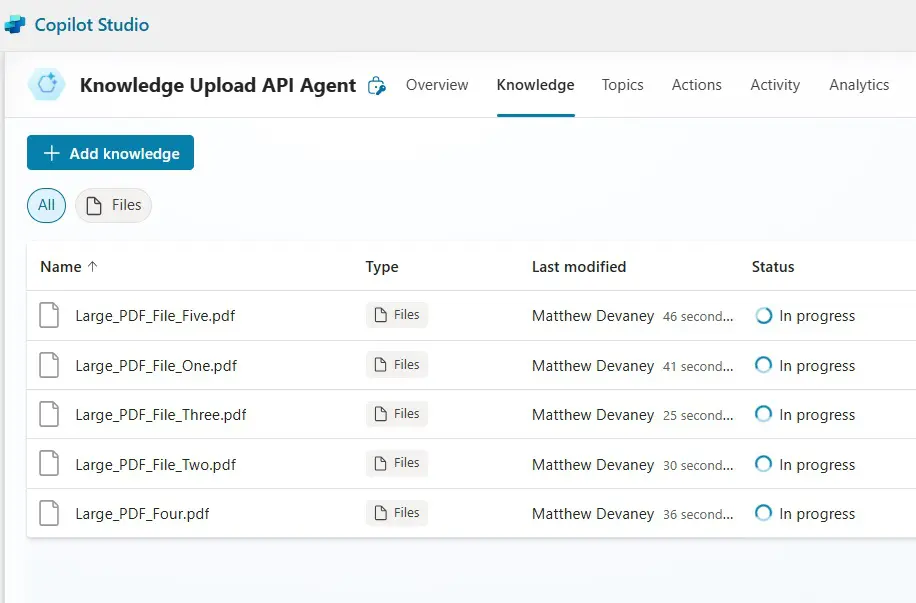The width and height of the screenshot is (916, 603).
Task: Click the Files type badge for Large_PDF_File_One.pdf
Action: pyautogui.click(x=397, y=365)
